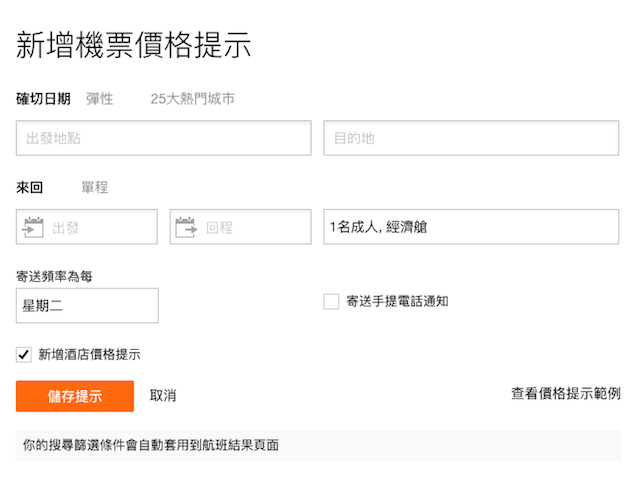This screenshot has height=480, width=638.
Task: Click the 寄送手提電話通知 label text
Action: (397, 301)
